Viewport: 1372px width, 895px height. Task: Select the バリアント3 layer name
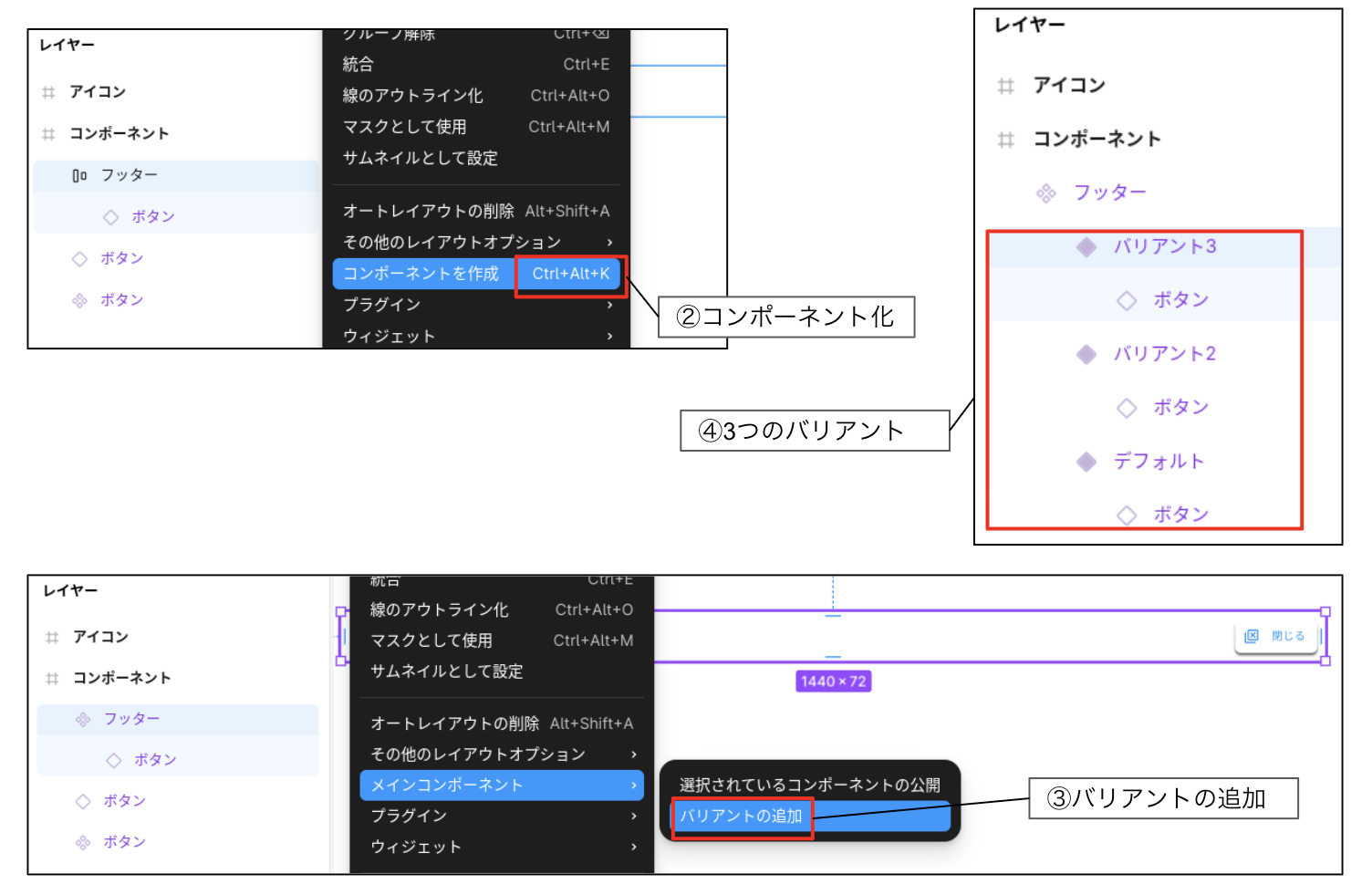(1165, 246)
